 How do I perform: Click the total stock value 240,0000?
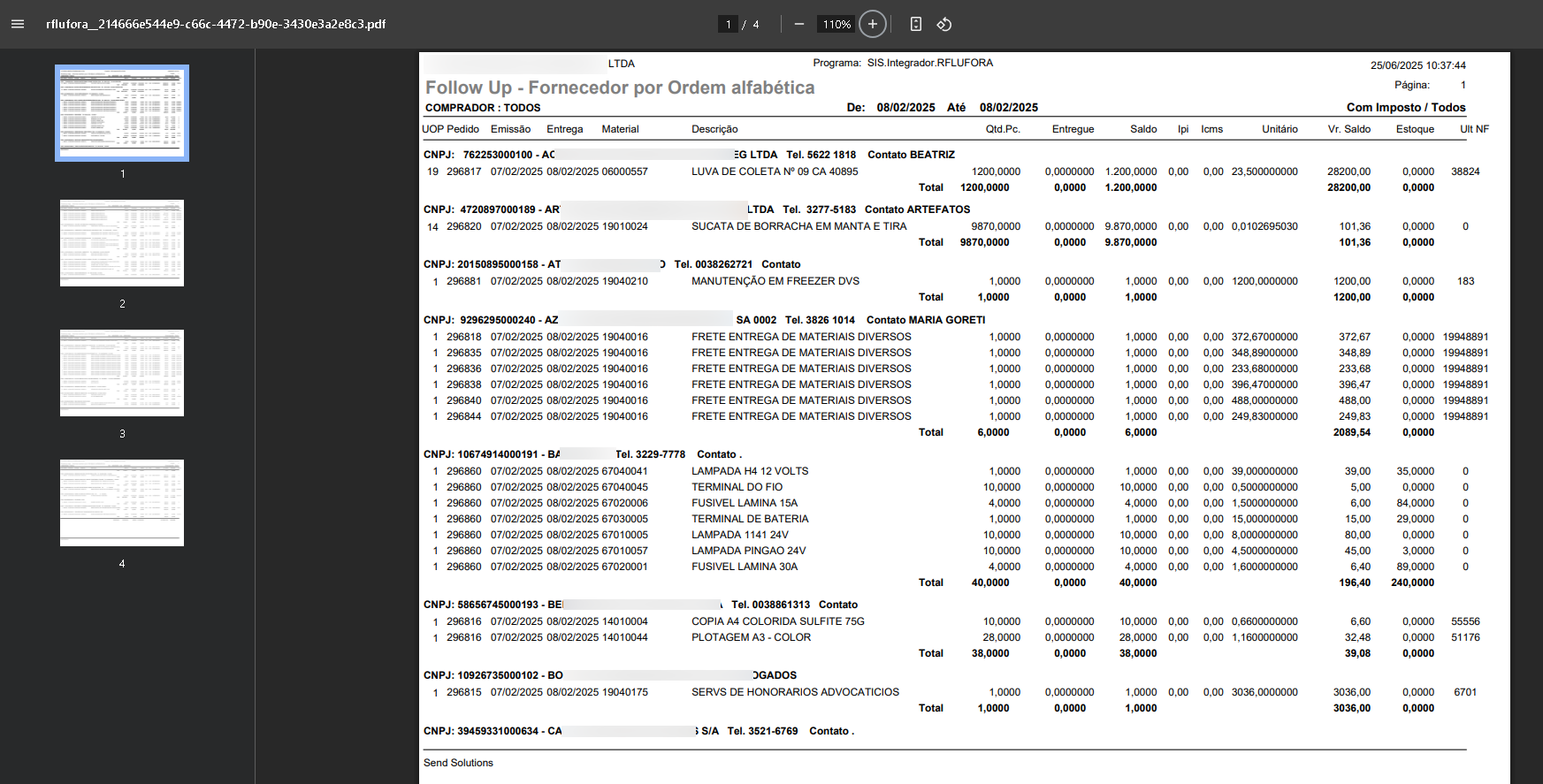point(1412,582)
